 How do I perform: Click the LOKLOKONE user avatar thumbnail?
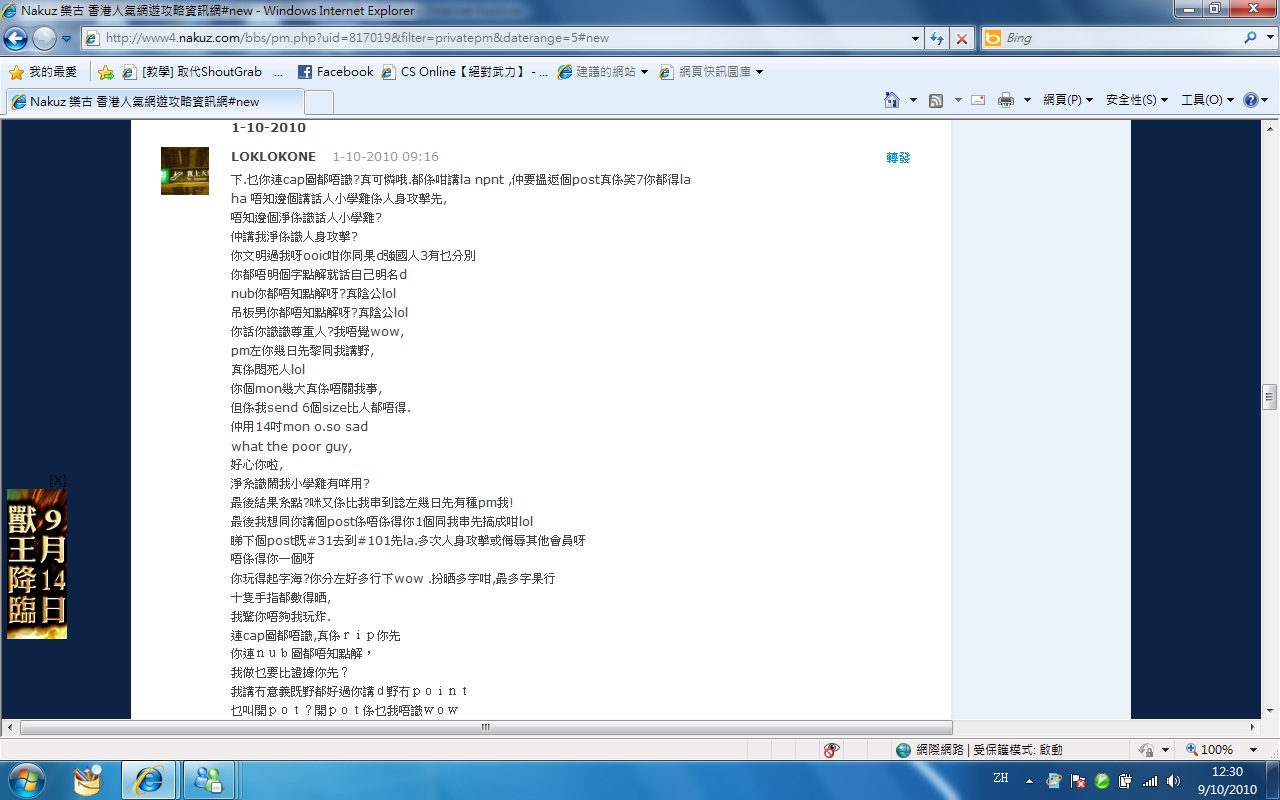[x=185, y=171]
